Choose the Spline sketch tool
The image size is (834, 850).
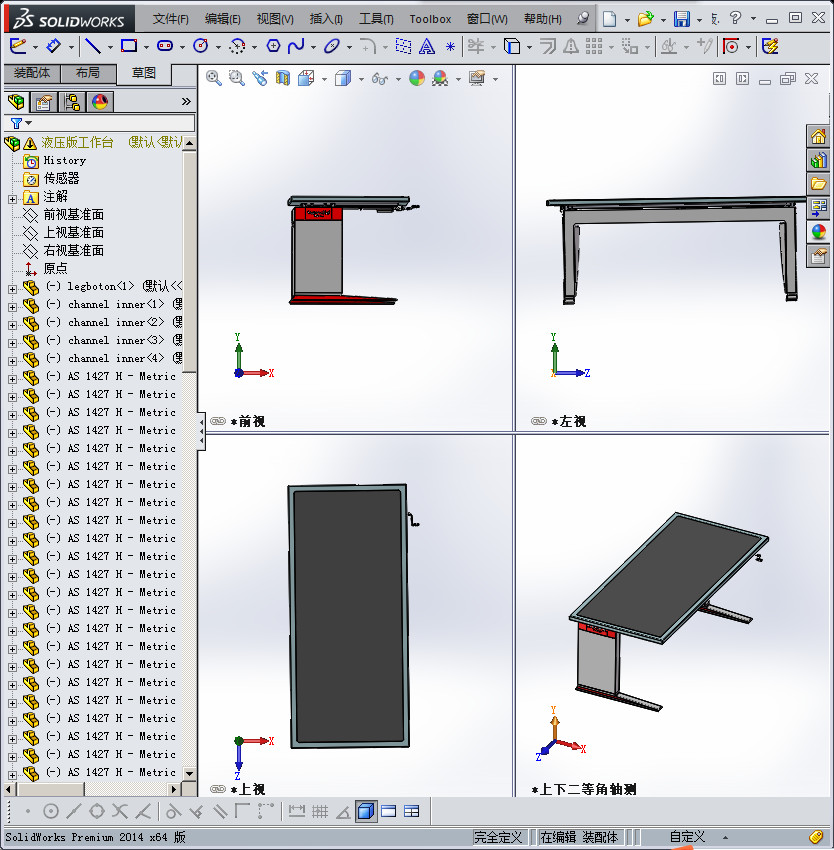296,46
